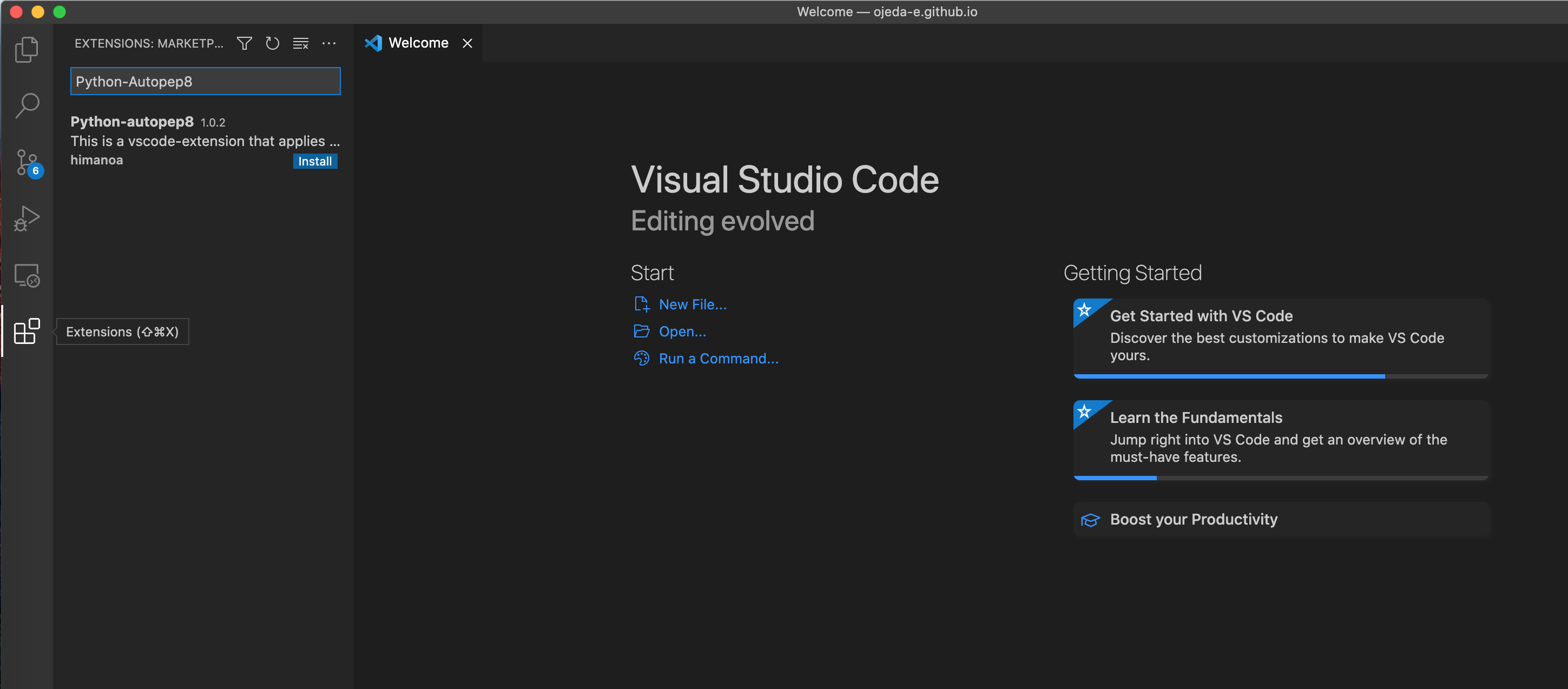Click the Extensions (⇧⌘X) tooltip
This screenshot has height=689, width=1568.
pos(122,332)
